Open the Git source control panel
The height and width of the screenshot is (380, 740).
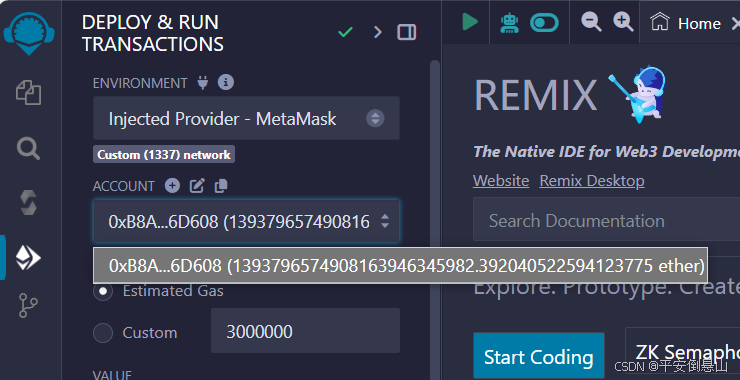coord(29,305)
